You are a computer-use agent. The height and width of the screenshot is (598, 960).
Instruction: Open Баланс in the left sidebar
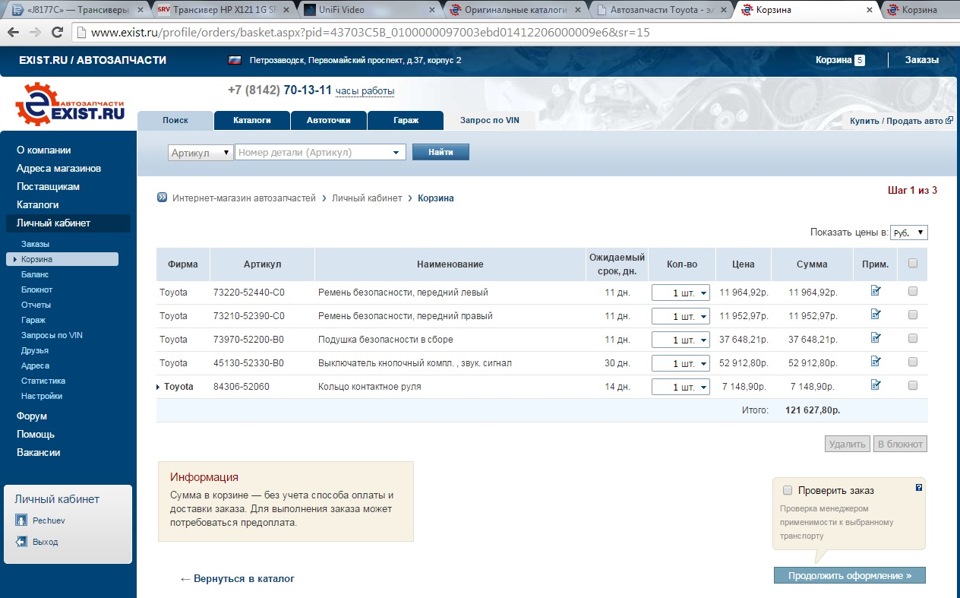pyautogui.click(x=34, y=274)
